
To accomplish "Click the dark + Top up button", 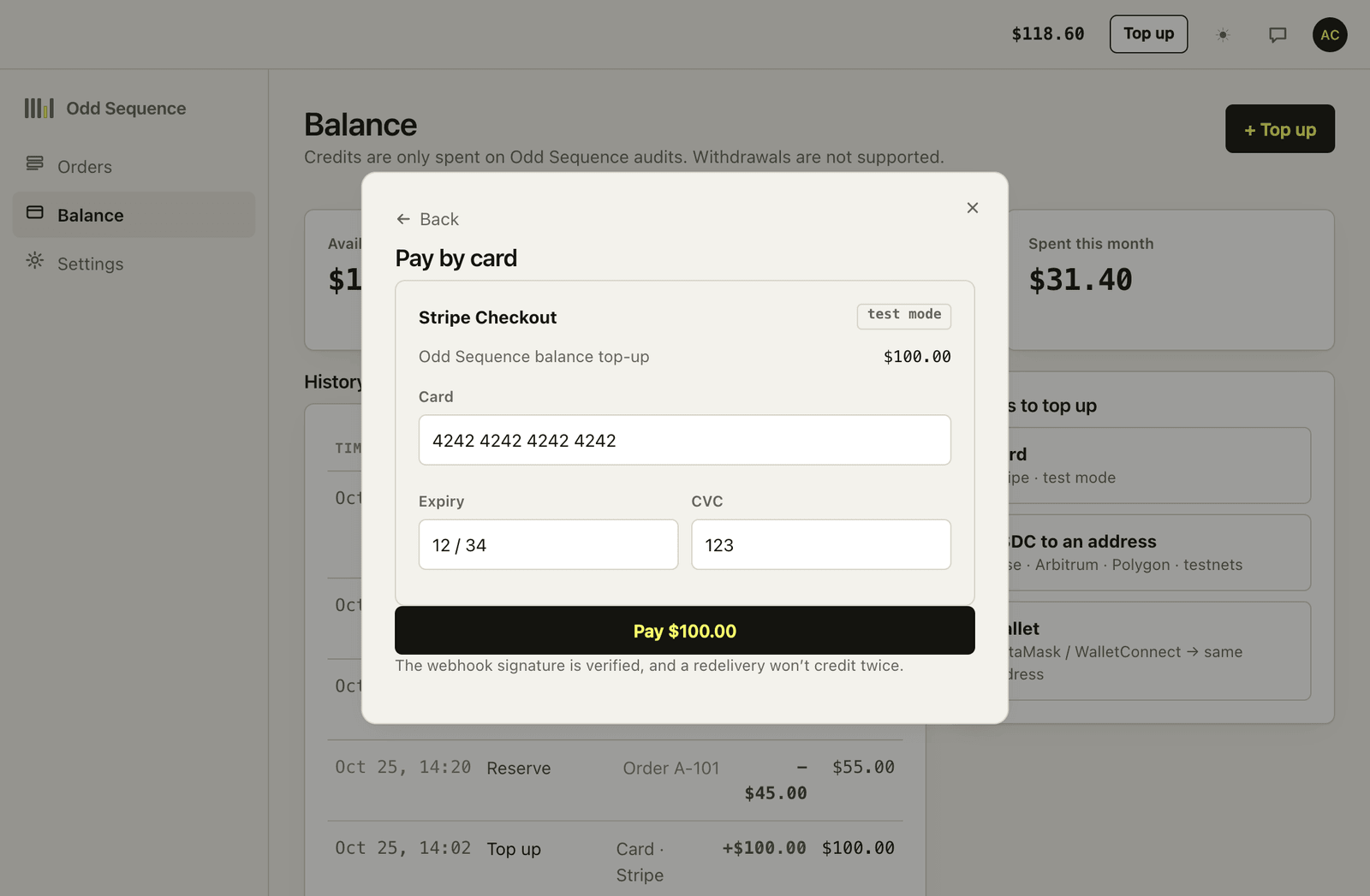I will click(1280, 129).
